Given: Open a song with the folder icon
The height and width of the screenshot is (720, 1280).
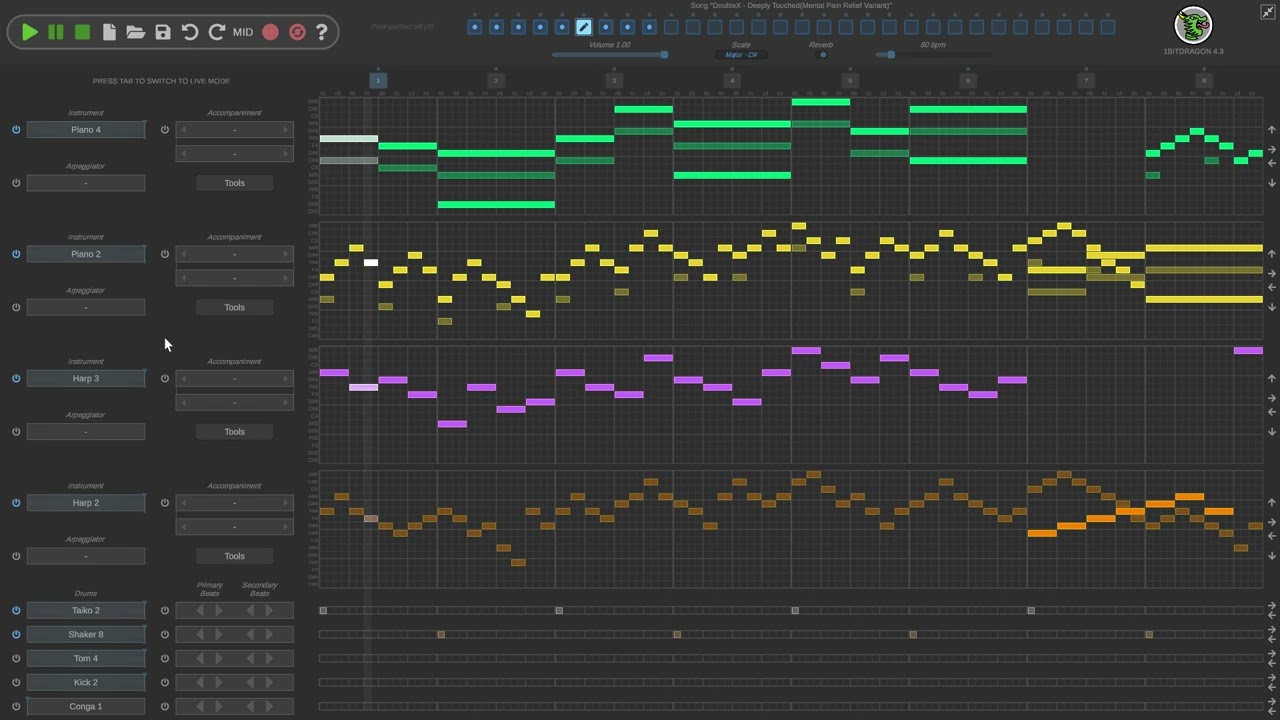Looking at the screenshot, I should (135, 32).
